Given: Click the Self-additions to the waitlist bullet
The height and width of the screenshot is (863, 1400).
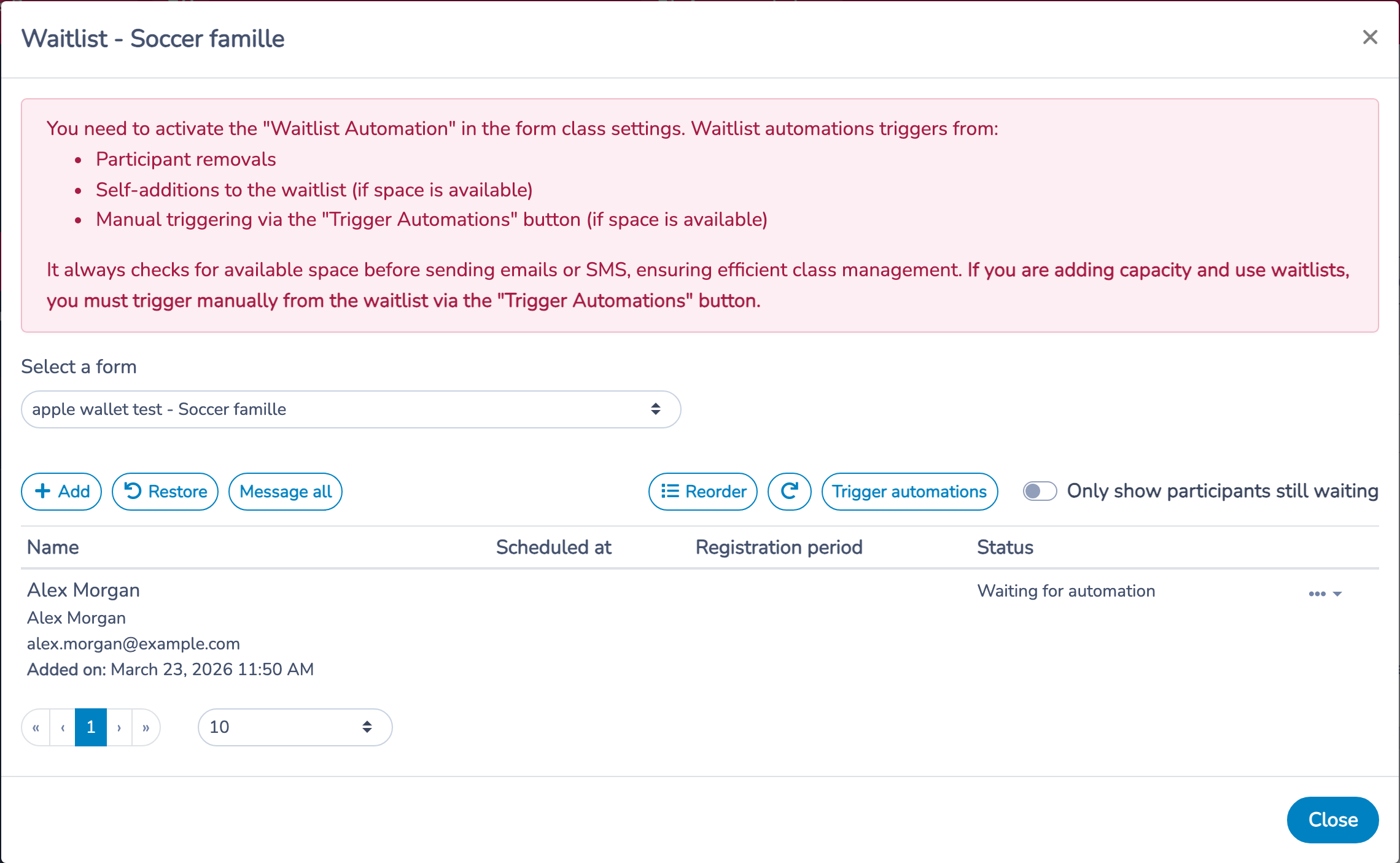Looking at the screenshot, I should coord(314,190).
